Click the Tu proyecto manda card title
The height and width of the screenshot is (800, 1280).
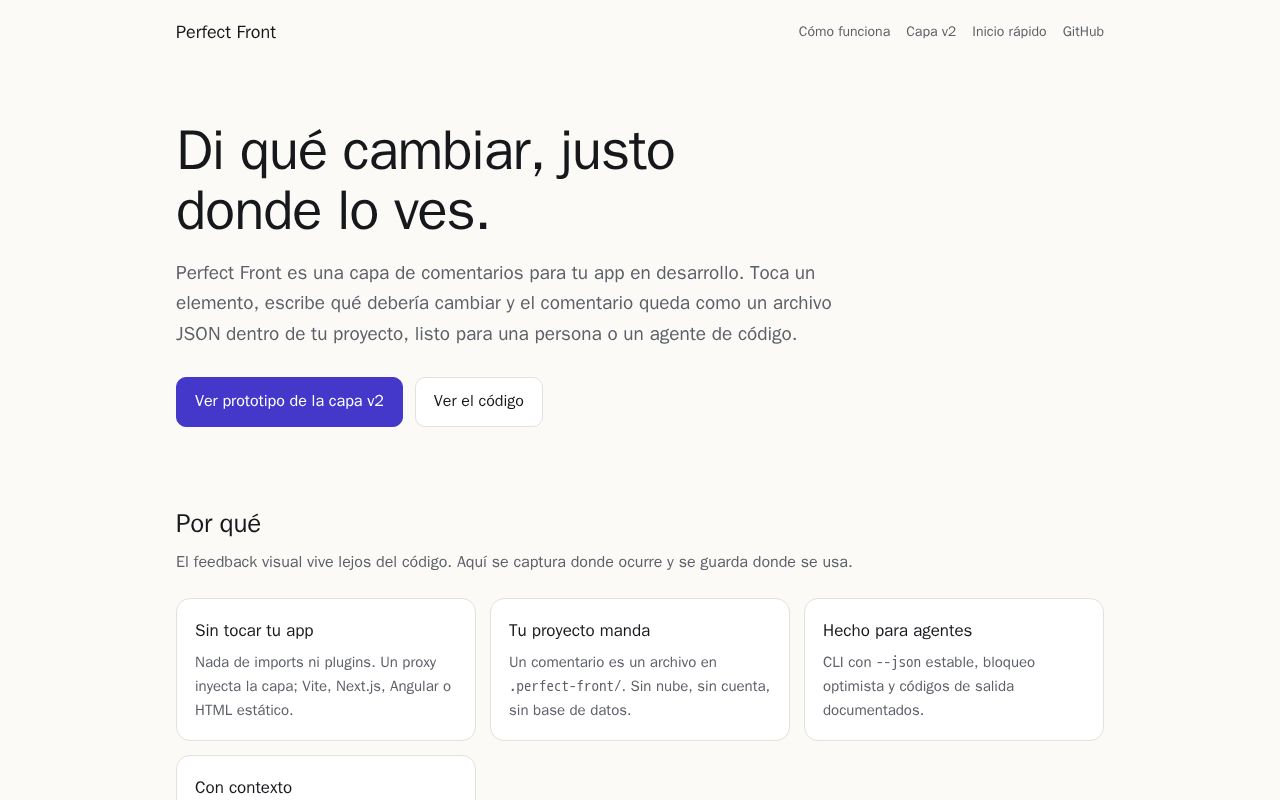pyautogui.click(x=579, y=631)
